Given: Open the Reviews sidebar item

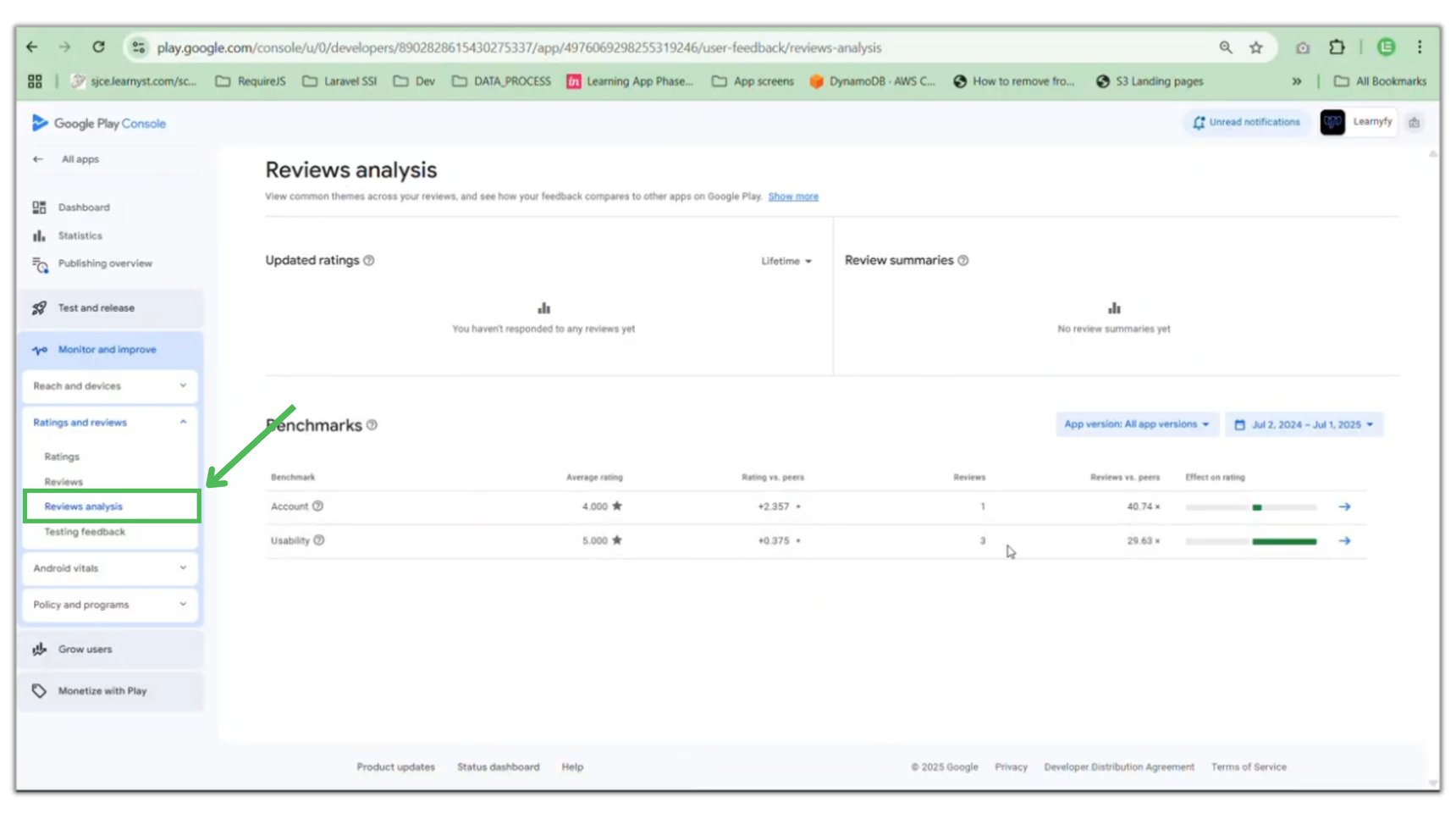Looking at the screenshot, I should [63, 482].
